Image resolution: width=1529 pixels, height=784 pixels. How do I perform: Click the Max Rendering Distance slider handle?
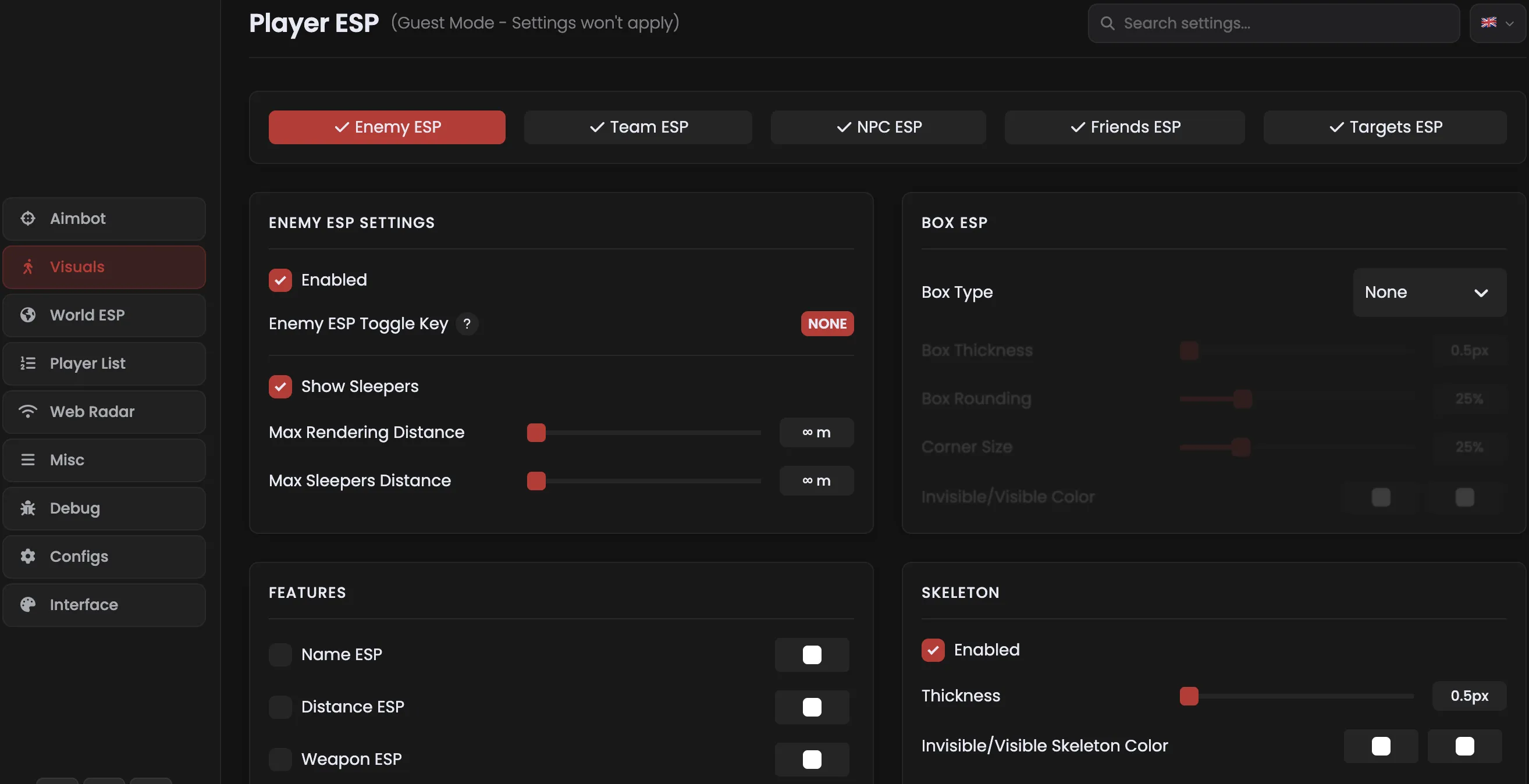(536, 433)
